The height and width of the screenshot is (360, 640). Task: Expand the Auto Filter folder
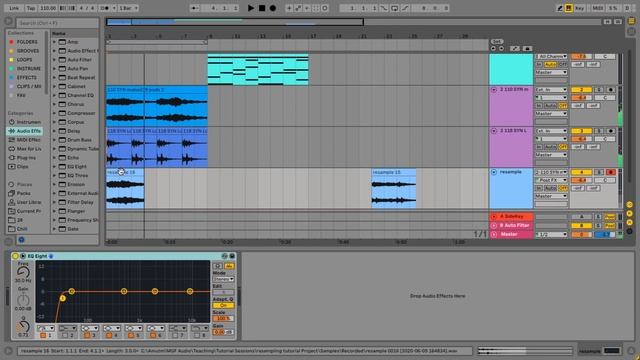(54, 60)
